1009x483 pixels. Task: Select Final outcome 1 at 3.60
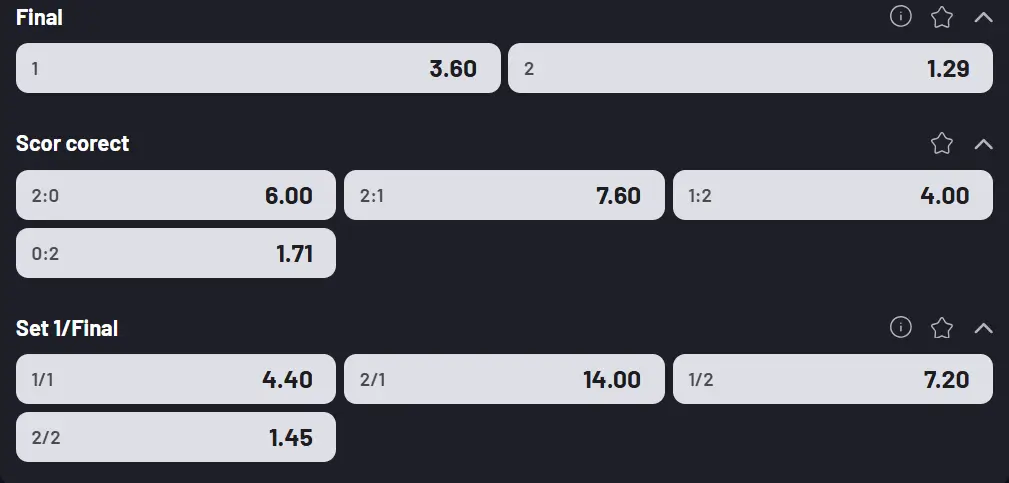(x=258, y=68)
